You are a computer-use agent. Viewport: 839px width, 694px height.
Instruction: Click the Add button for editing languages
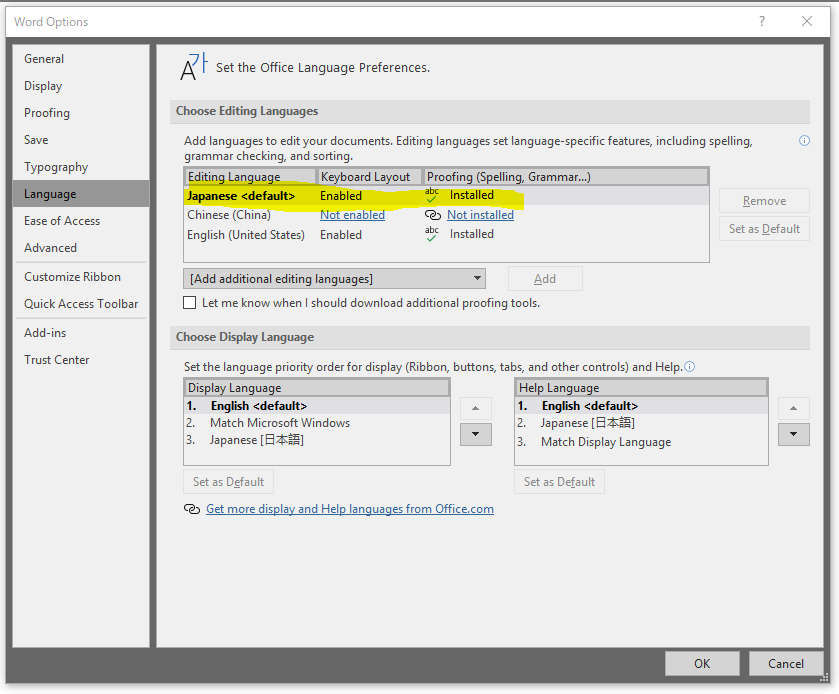click(x=545, y=279)
